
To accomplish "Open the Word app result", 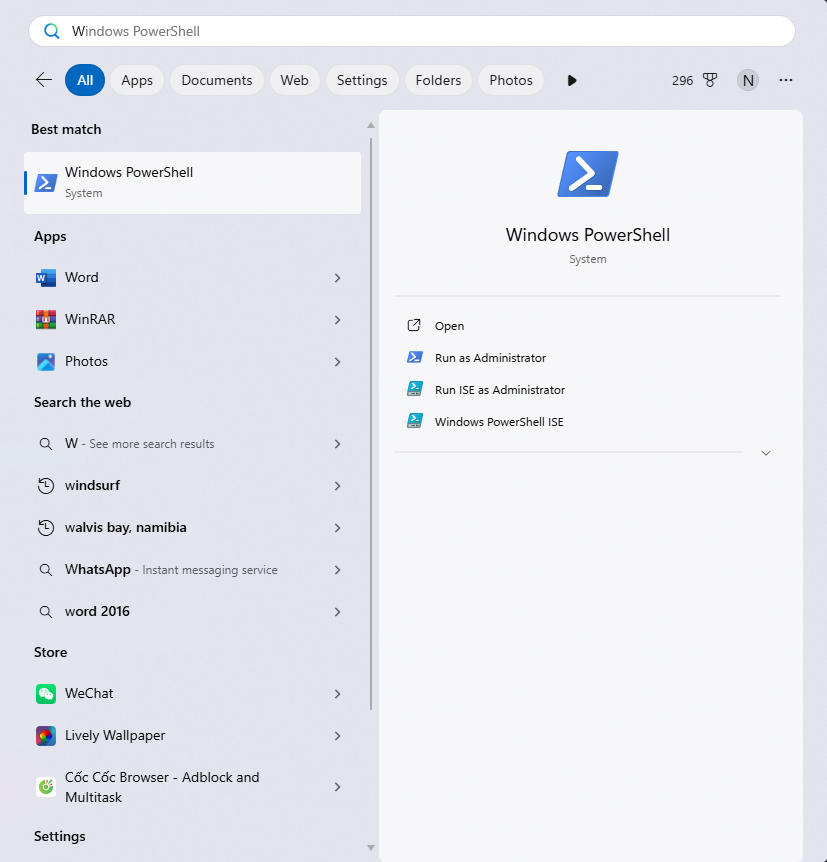I will pyautogui.click(x=192, y=278).
